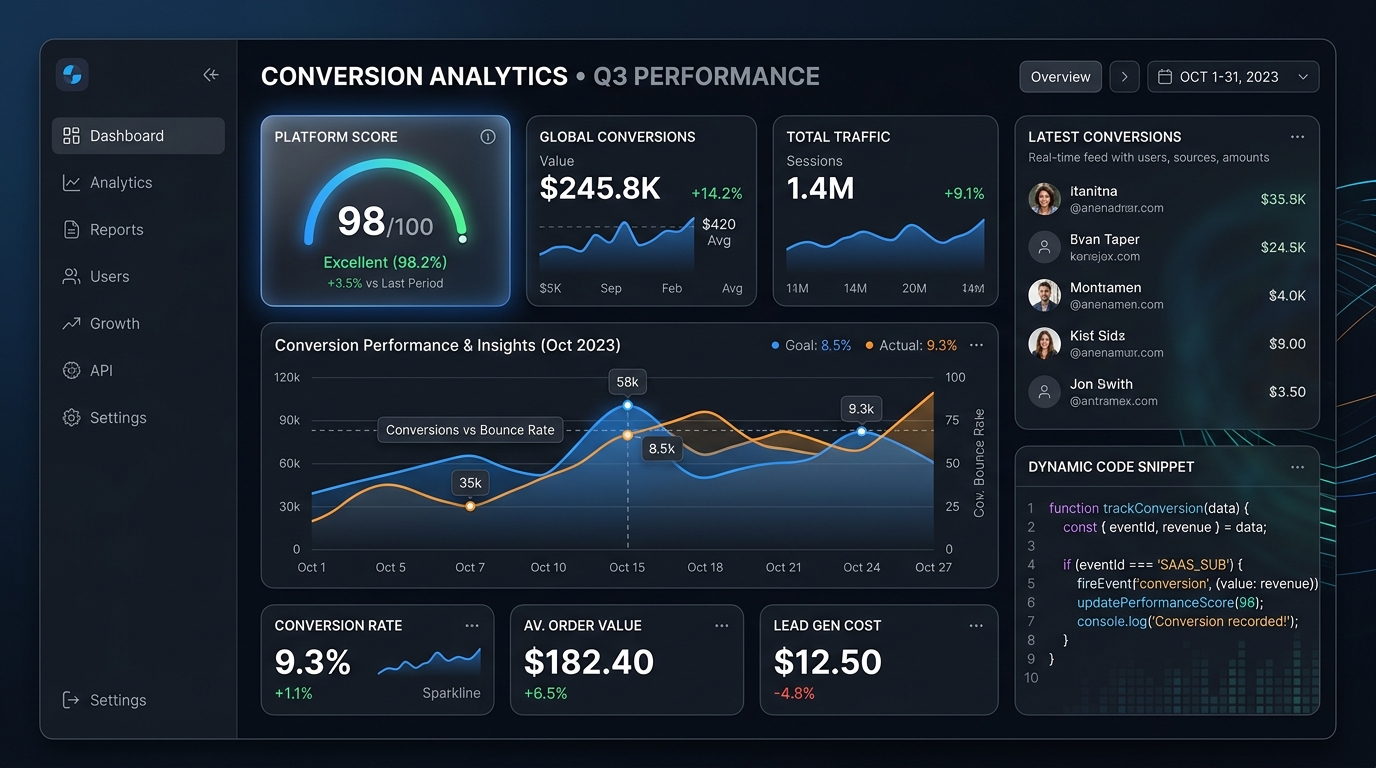Click the Users people icon
The width and height of the screenshot is (1376, 768).
71,277
